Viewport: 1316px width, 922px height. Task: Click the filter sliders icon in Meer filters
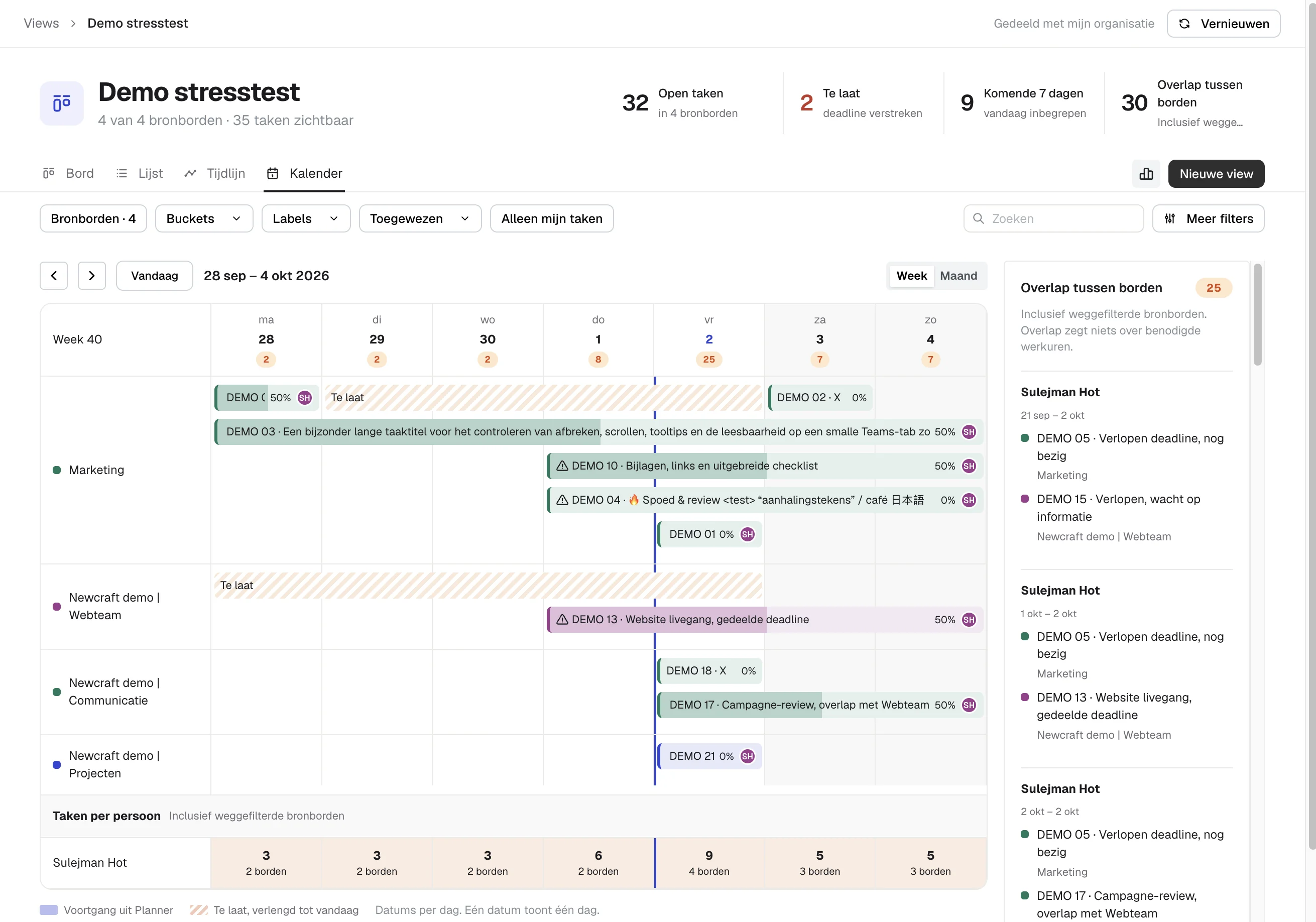(1170, 218)
